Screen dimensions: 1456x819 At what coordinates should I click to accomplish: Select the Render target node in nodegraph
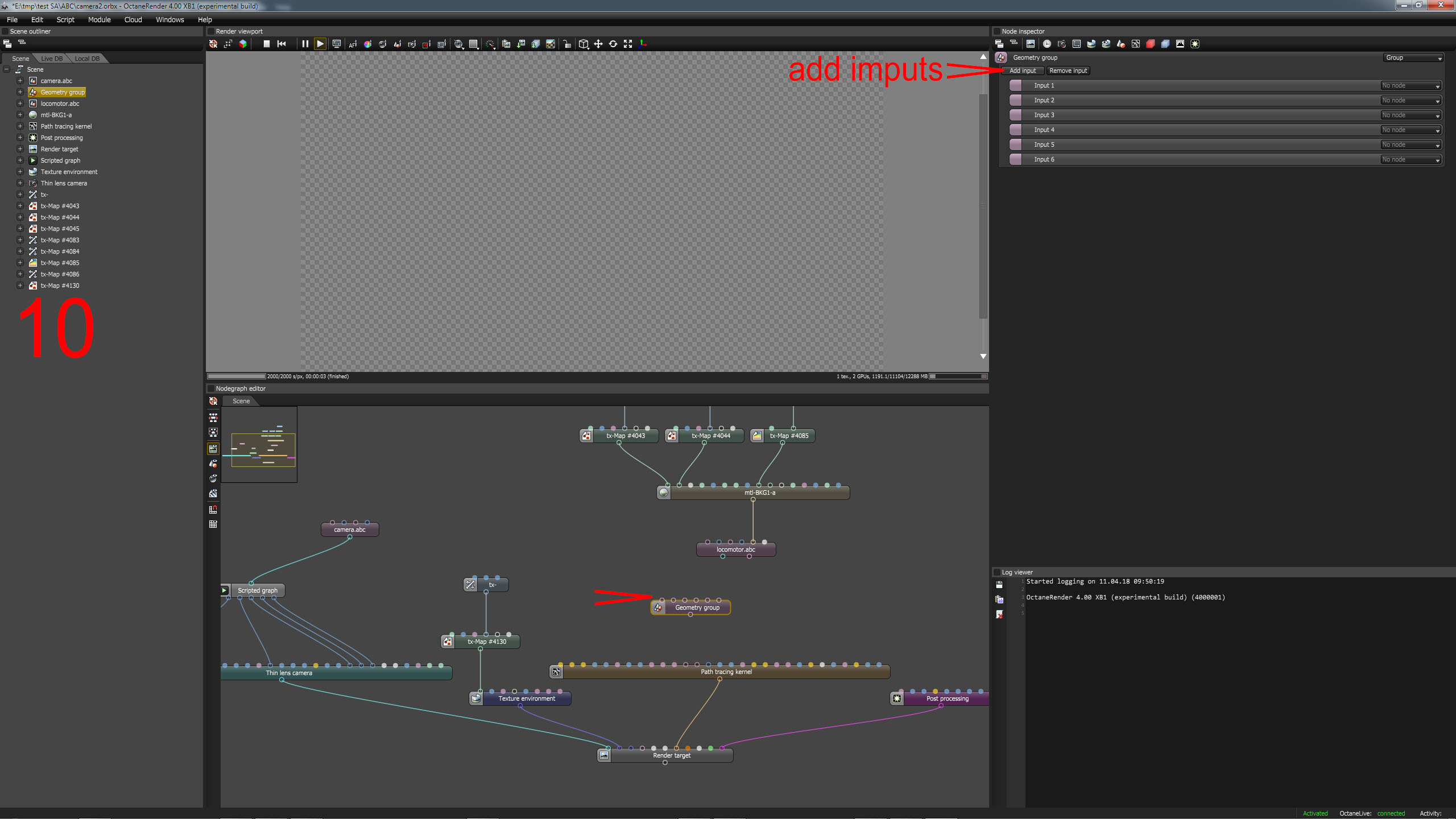click(x=671, y=755)
